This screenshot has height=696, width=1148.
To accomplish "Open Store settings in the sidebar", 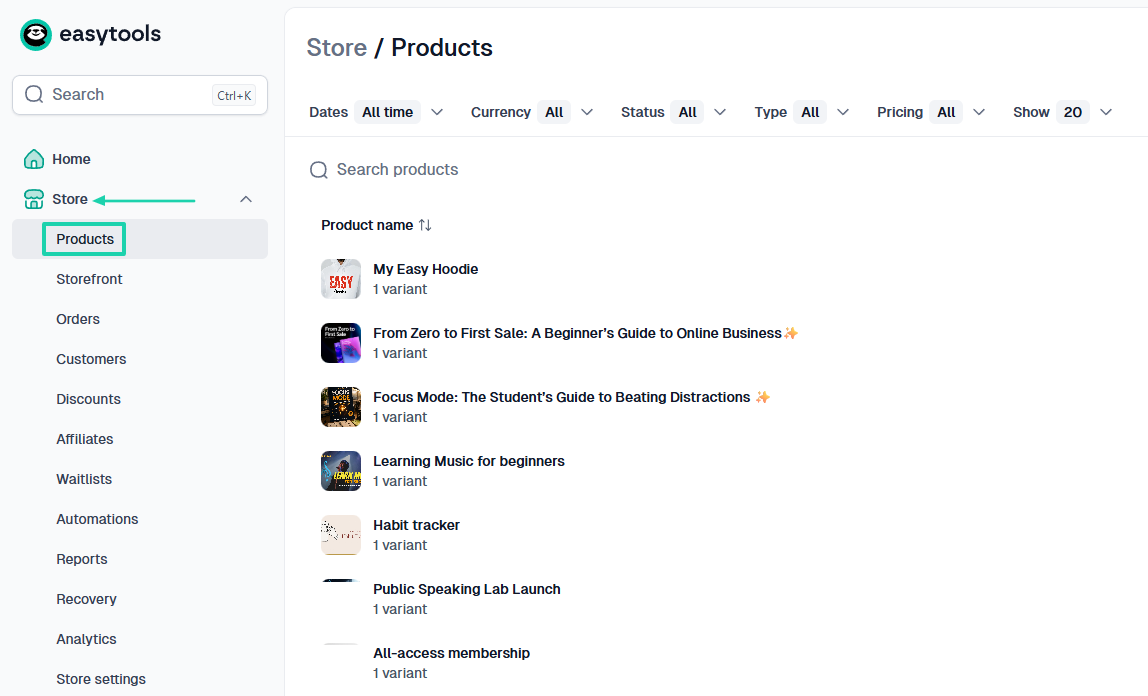I will 101,679.
